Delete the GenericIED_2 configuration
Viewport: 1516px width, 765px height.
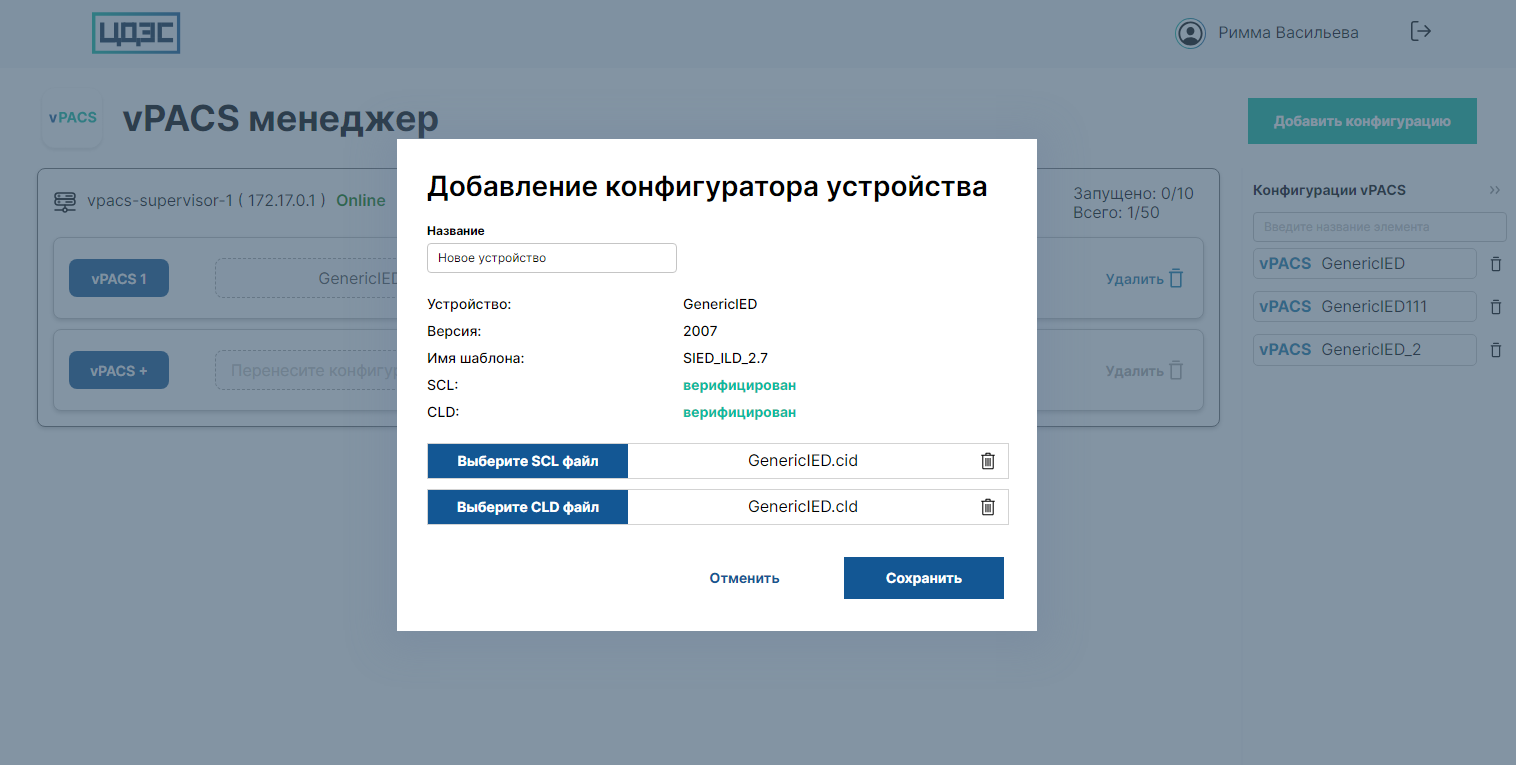1496,350
